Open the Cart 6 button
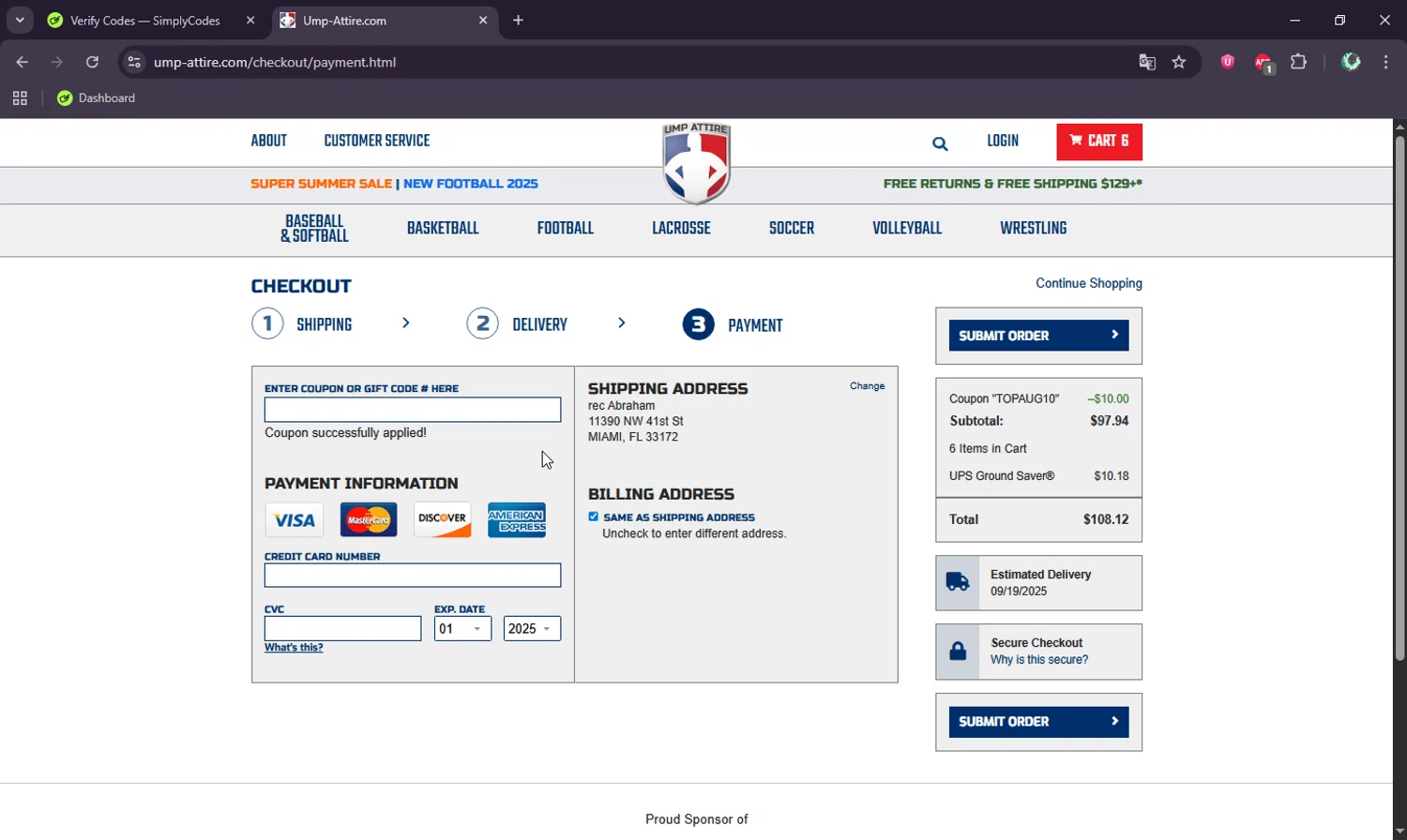Image resolution: width=1407 pixels, height=840 pixels. click(1099, 142)
